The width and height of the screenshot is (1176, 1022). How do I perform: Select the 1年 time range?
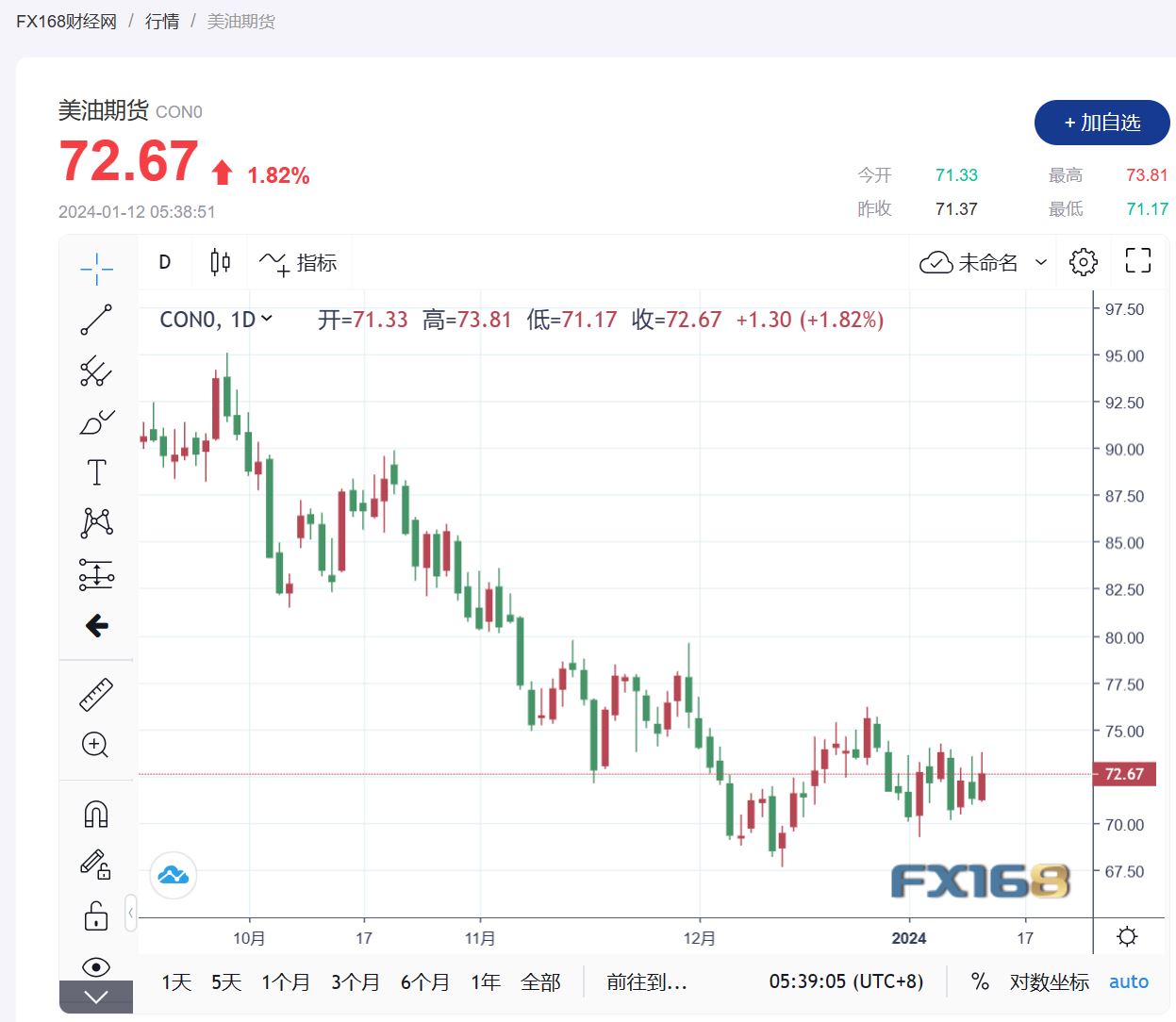(485, 982)
